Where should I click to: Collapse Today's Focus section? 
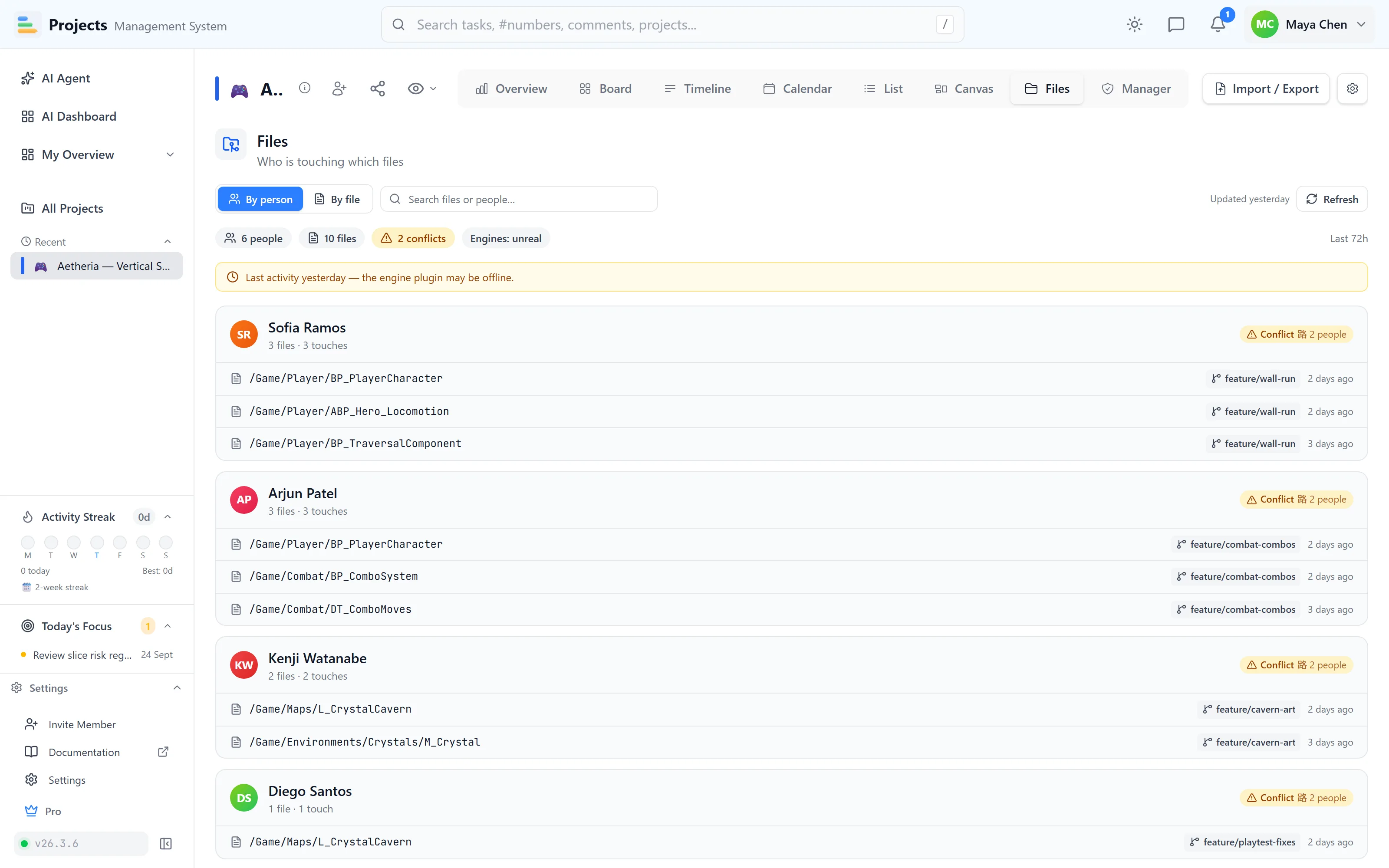coord(168,626)
